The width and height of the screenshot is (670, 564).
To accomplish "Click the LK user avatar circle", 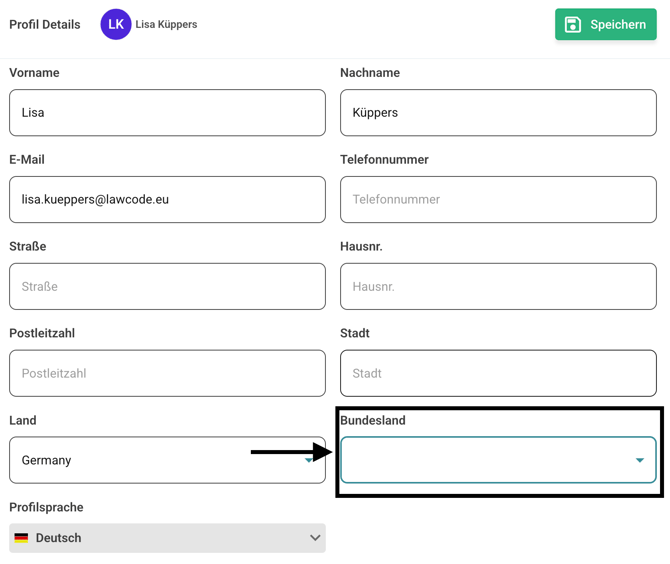I will (x=116, y=24).
